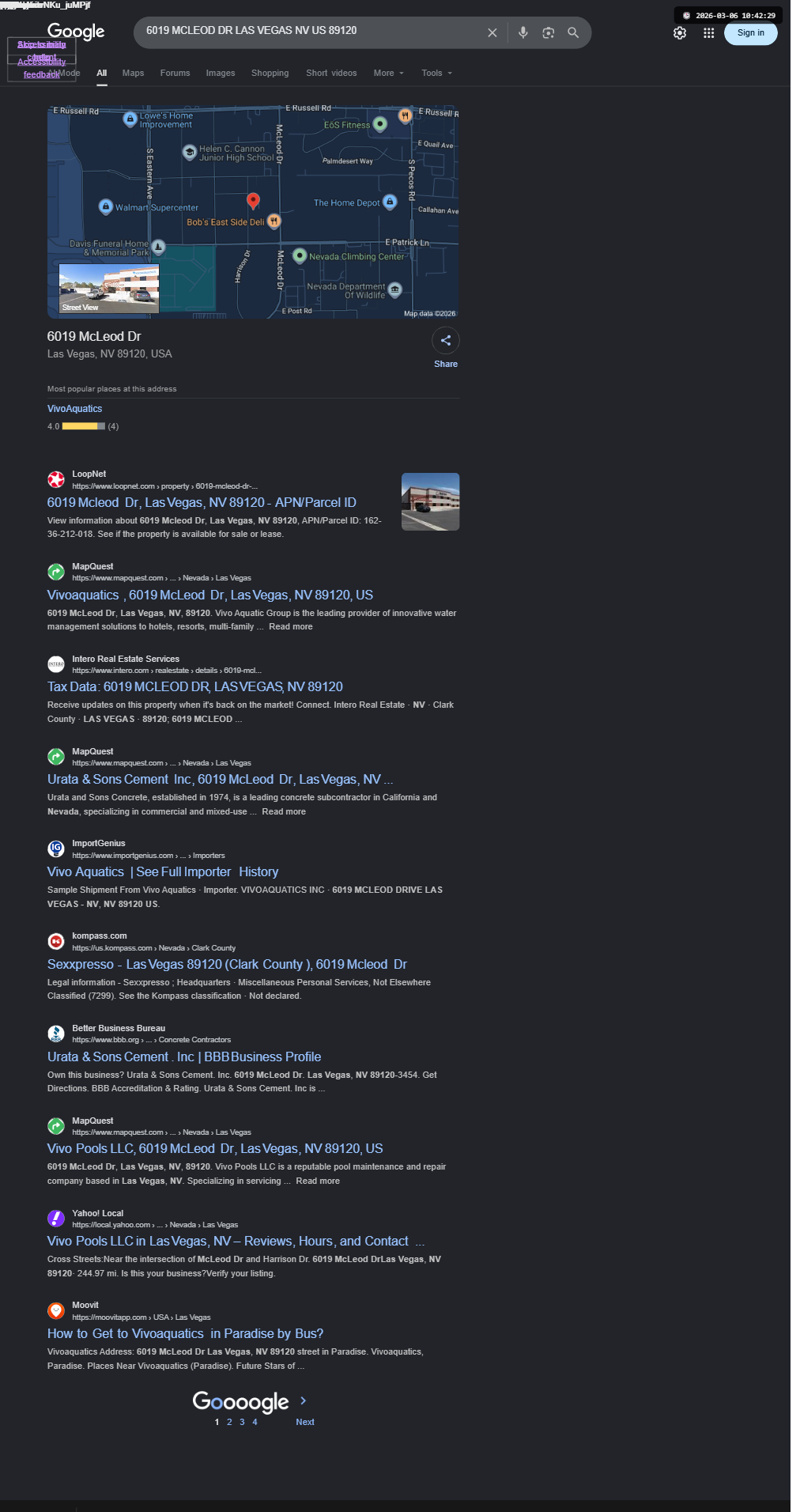The image size is (800, 1512).
Task: Select Bob's East Side Deli map marker
Action: pyautogui.click(x=274, y=221)
